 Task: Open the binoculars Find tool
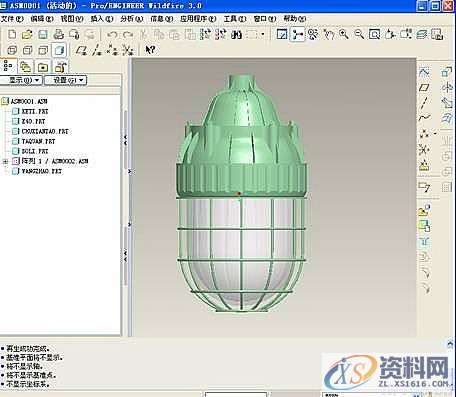coord(236,34)
